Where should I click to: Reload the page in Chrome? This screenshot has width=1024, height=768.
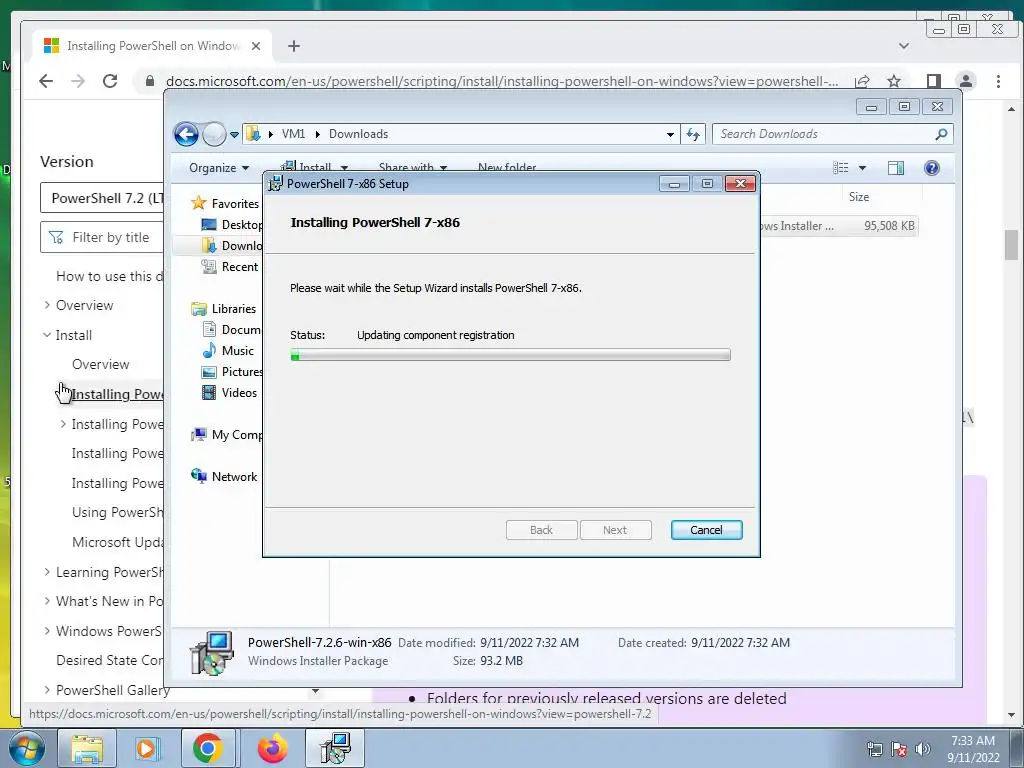click(x=110, y=81)
